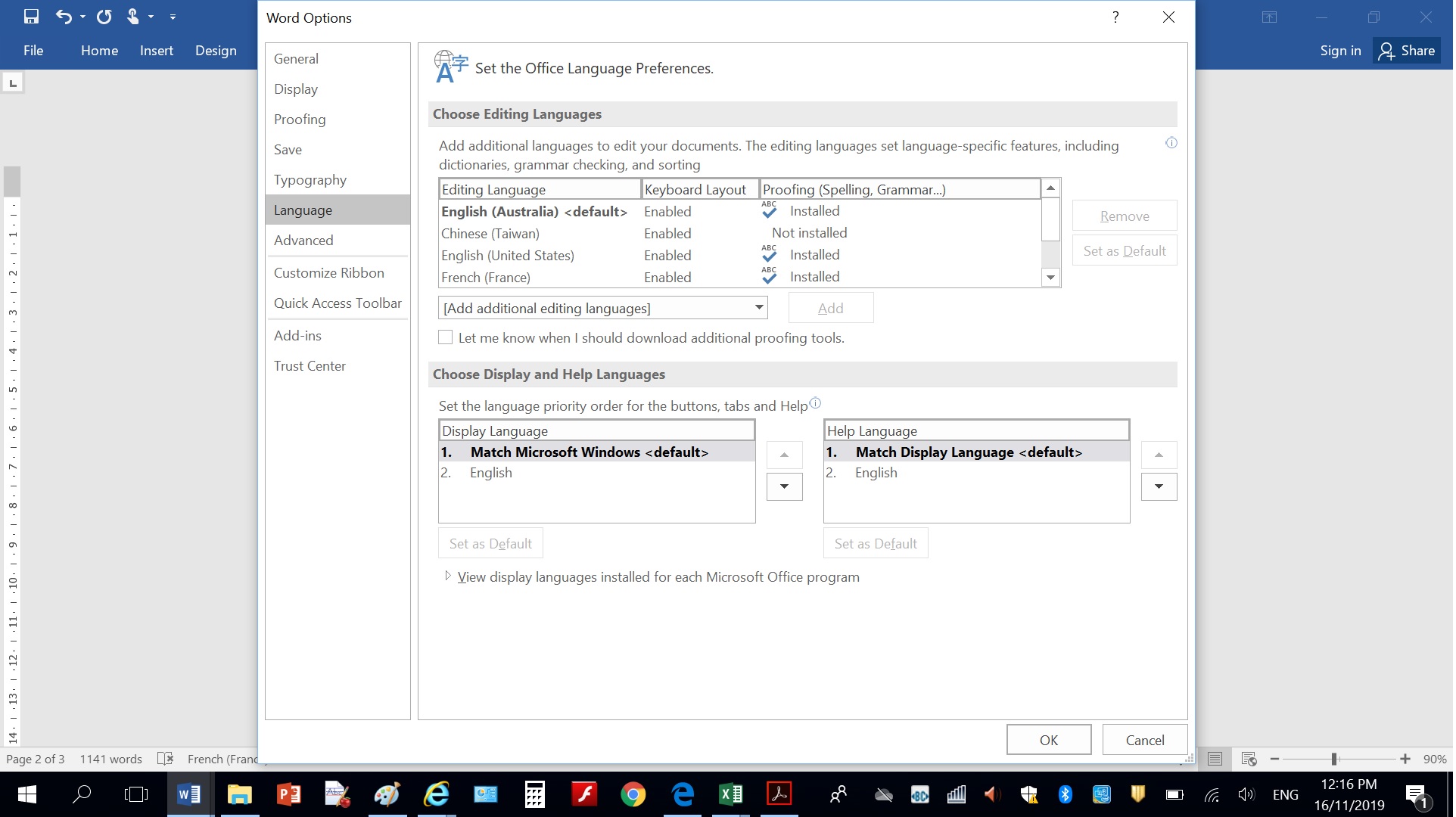Expand View display languages installed section

pyautogui.click(x=448, y=576)
